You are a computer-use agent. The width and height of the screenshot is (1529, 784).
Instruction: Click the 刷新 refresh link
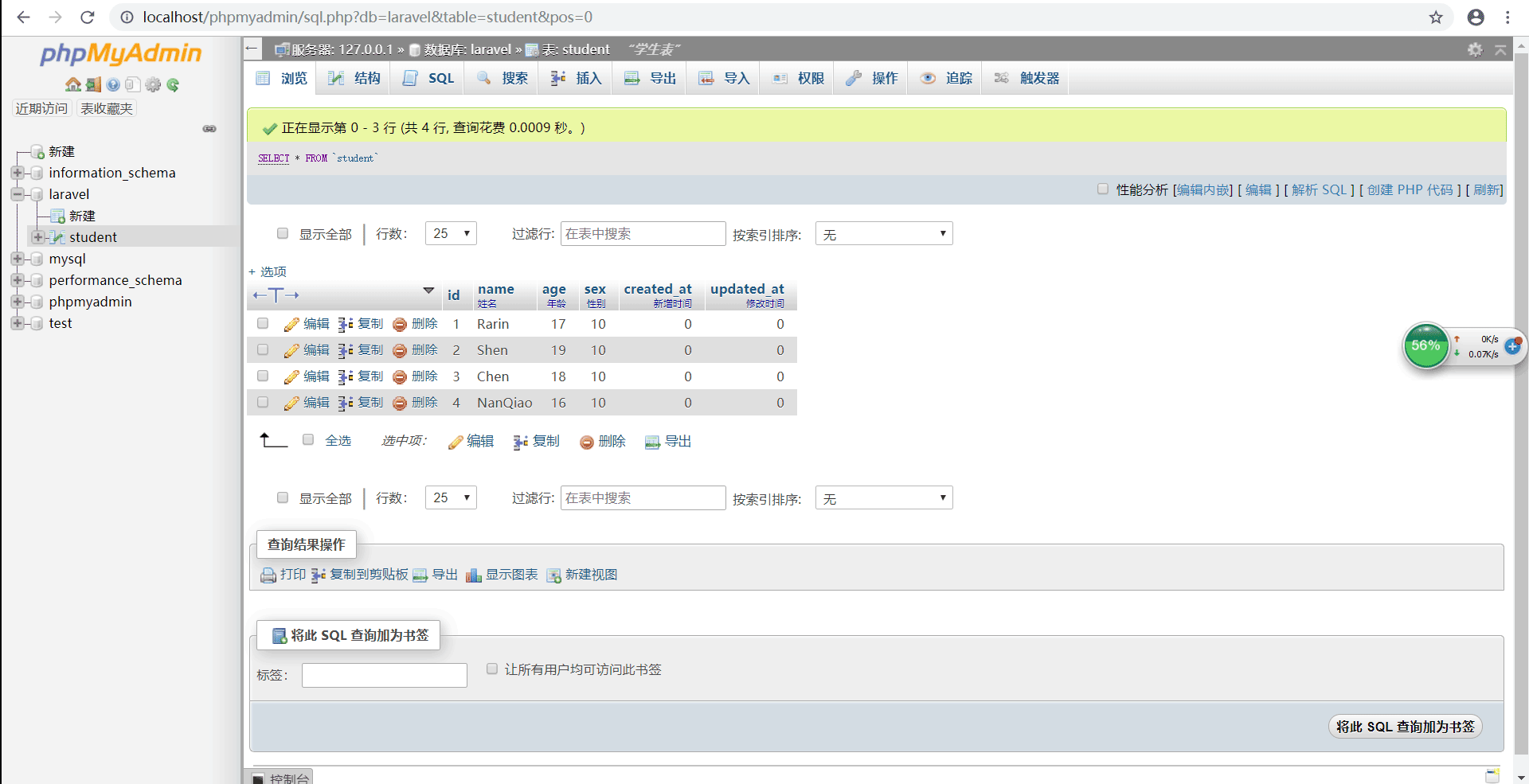(1486, 189)
